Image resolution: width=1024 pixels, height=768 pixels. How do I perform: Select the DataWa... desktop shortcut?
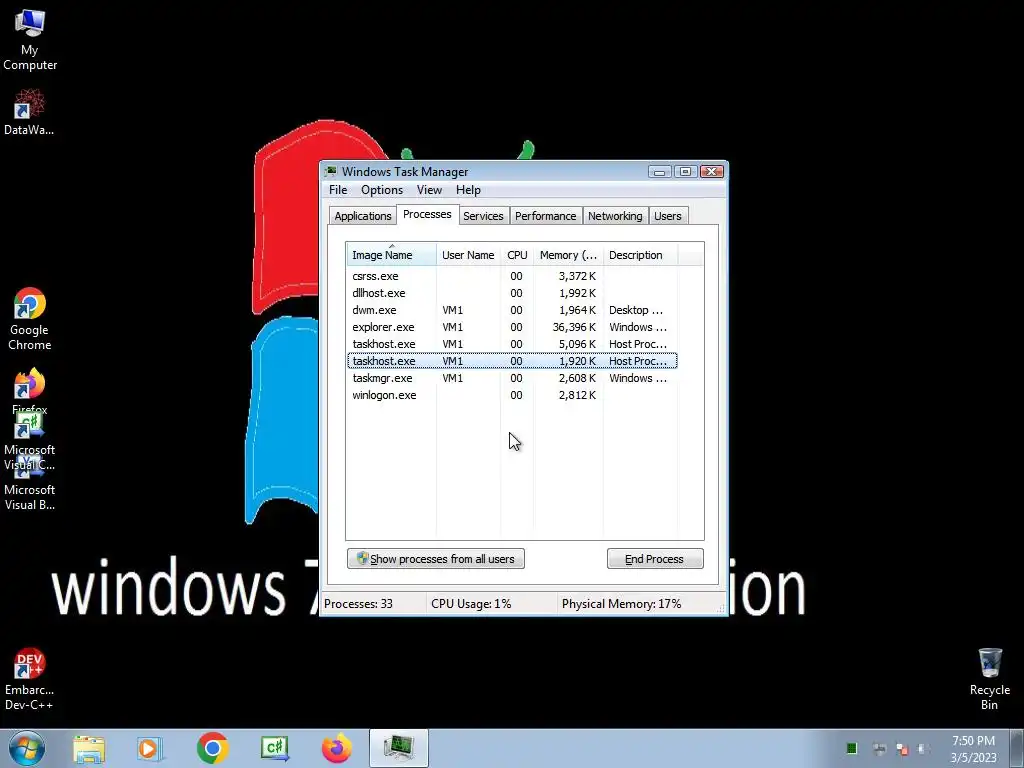click(29, 112)
